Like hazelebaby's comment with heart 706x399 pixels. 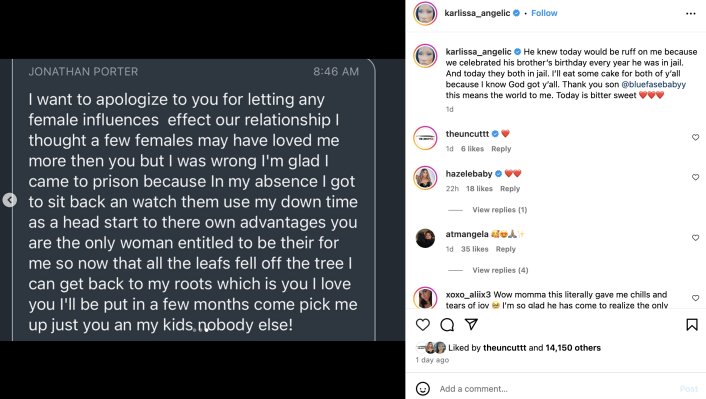695,177
